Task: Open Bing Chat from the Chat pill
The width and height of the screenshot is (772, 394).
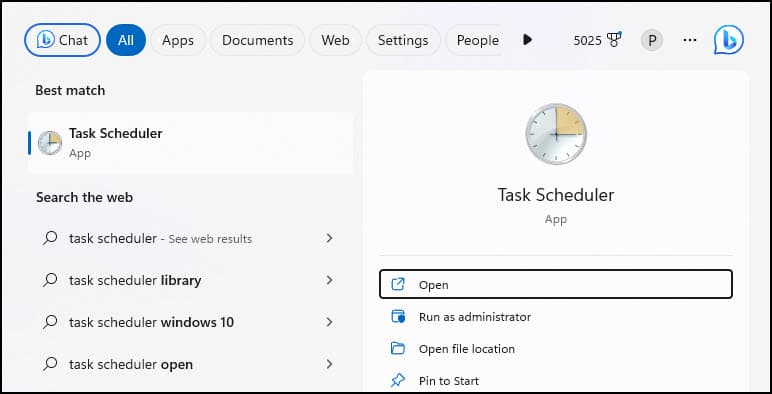Action: [62, 40]
